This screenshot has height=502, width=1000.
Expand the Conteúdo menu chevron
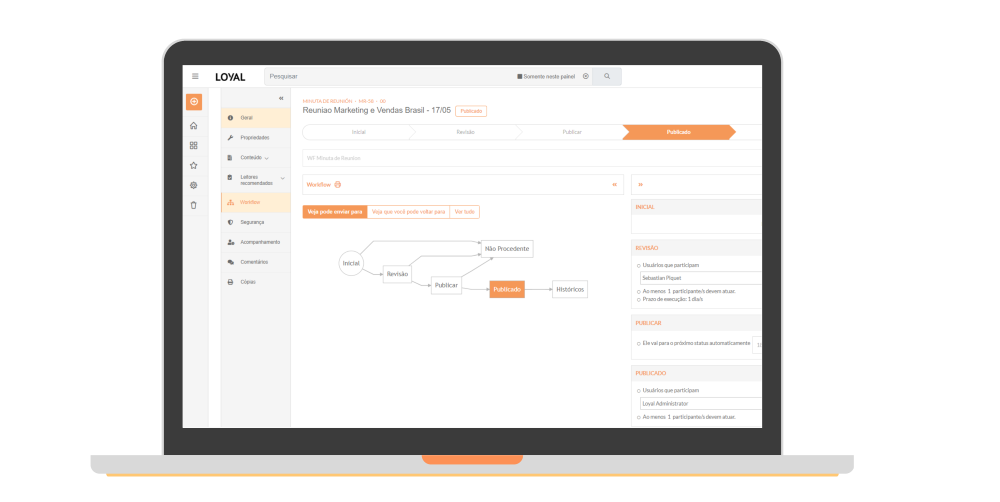266,158
